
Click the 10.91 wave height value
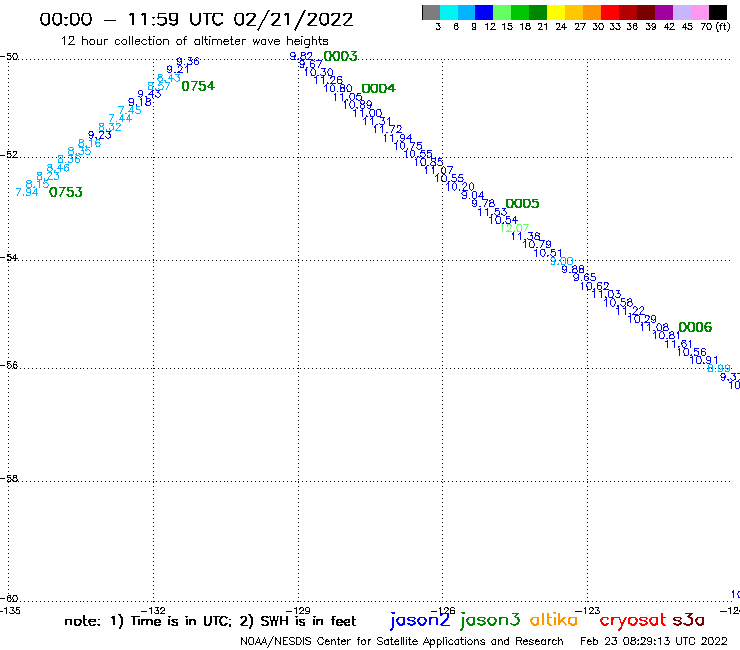pos(704,360)
